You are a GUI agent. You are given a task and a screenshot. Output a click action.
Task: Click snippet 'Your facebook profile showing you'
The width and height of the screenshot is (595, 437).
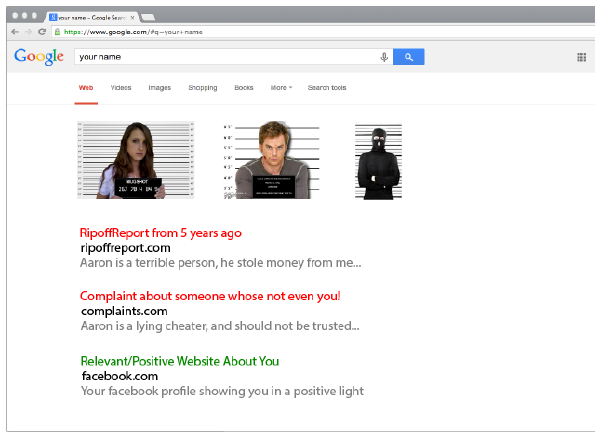click(222, 391)
